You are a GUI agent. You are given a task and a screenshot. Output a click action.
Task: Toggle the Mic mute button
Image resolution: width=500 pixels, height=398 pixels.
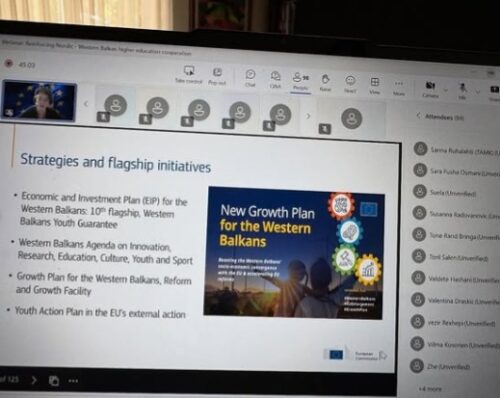462,91
